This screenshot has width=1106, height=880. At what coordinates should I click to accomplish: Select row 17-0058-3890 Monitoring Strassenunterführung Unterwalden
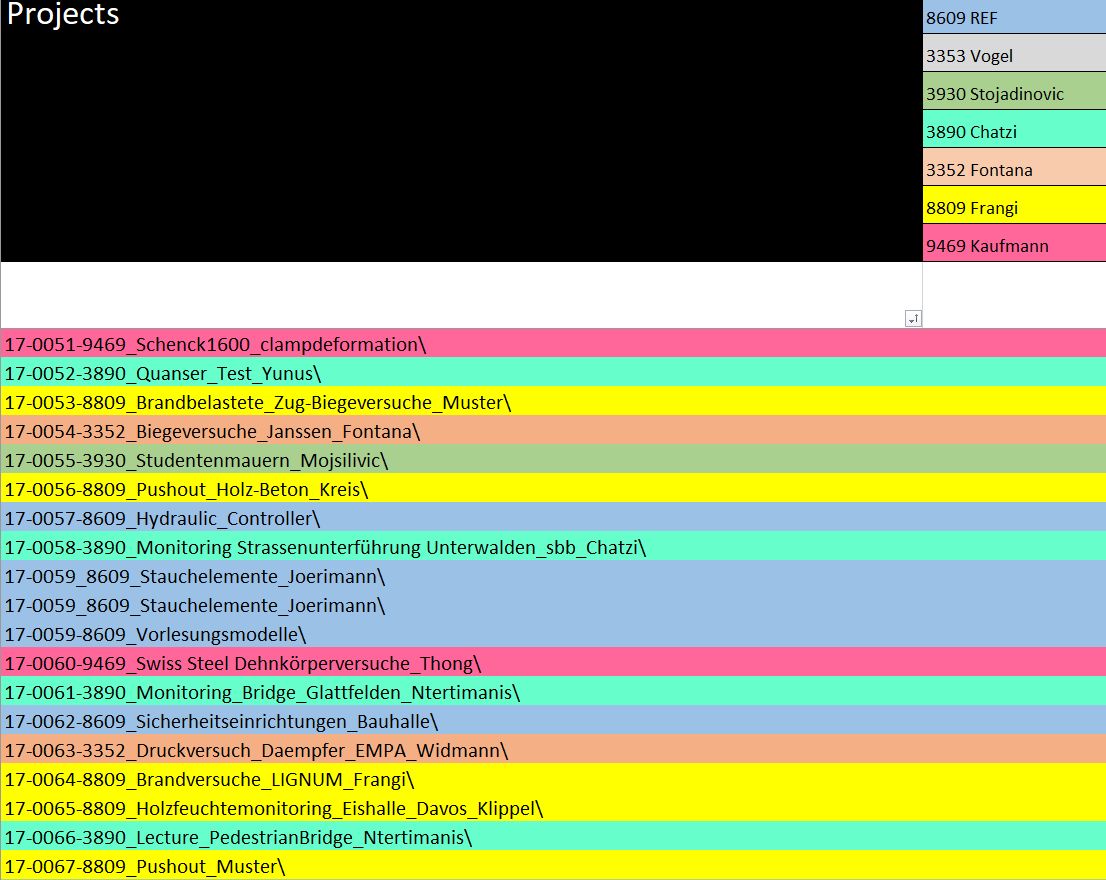[x=553, y=546]
